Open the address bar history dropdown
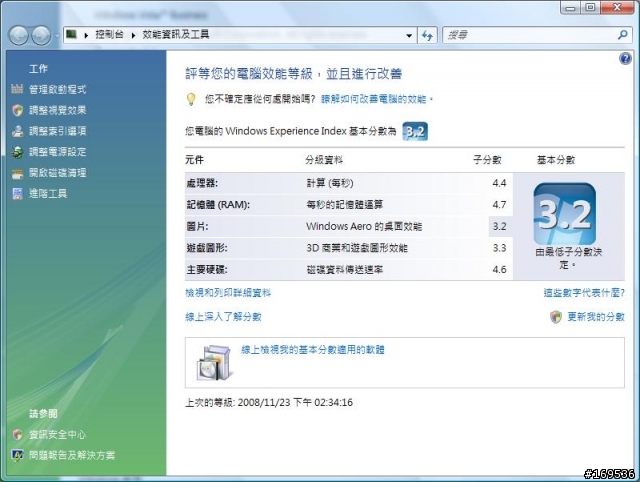 click(409, 36)
